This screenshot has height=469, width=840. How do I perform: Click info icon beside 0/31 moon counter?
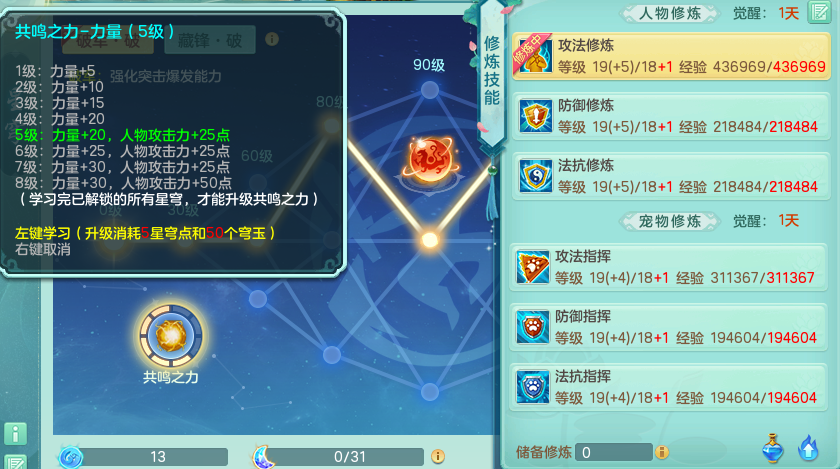(438, 456)
